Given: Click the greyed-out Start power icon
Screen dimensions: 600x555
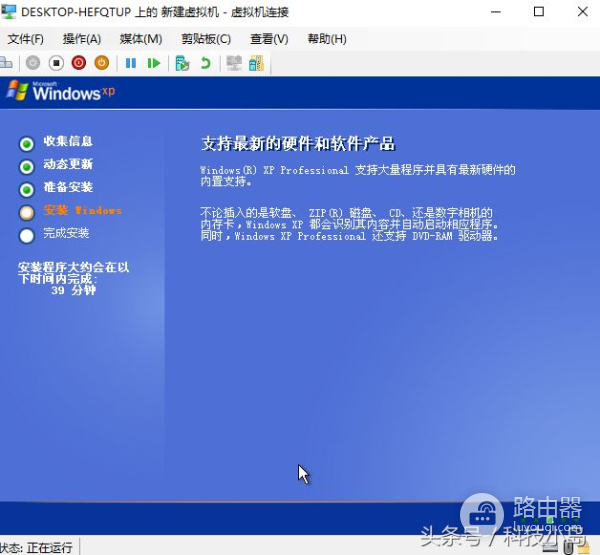Looking at the screenshot, I should 33,63.
